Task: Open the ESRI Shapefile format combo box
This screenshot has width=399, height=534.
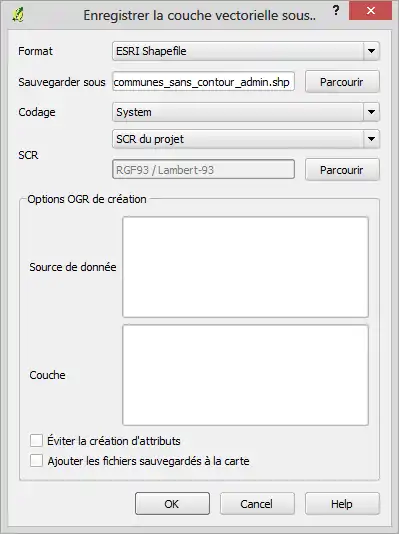Action: 246,51
